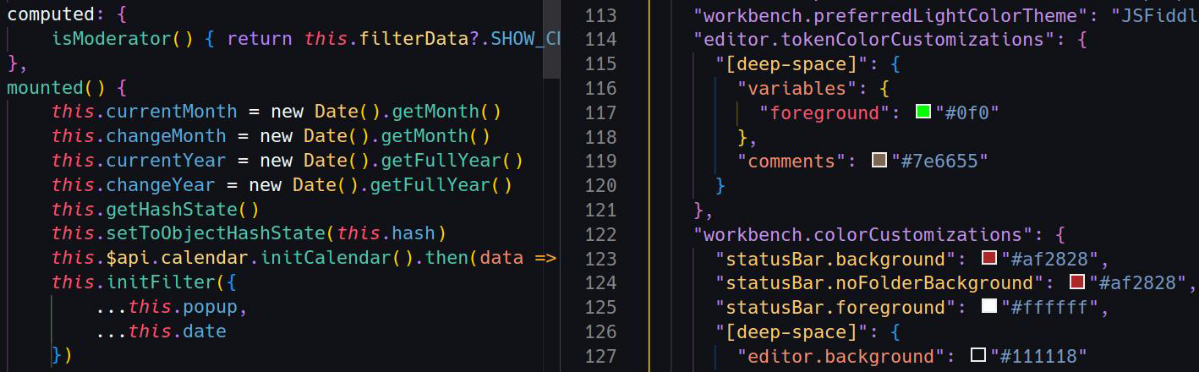
Task: Click the "setToObjectHashState" call
Action: (216, 233)
